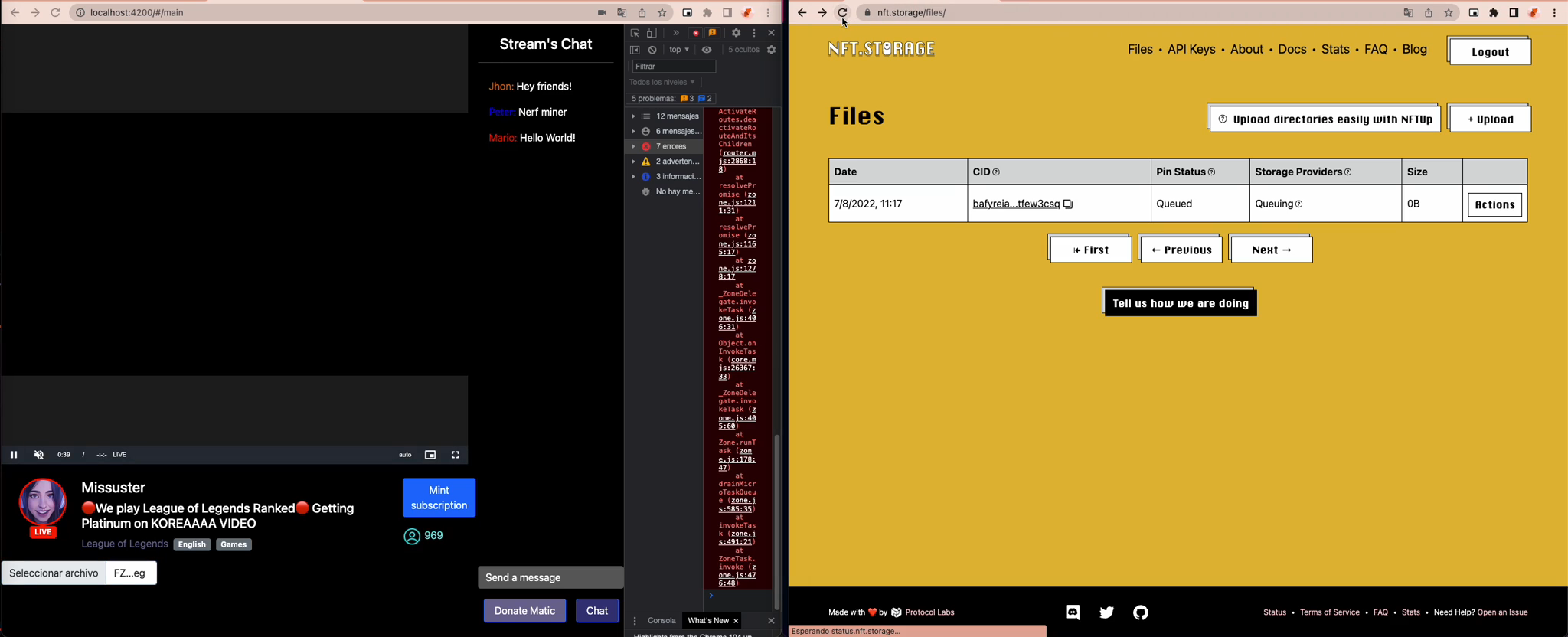Image resolution: width=1568 pixels, height=637 pixels.
Task: Expand more DevTools tabs chevron
Action: click(676, 33)
